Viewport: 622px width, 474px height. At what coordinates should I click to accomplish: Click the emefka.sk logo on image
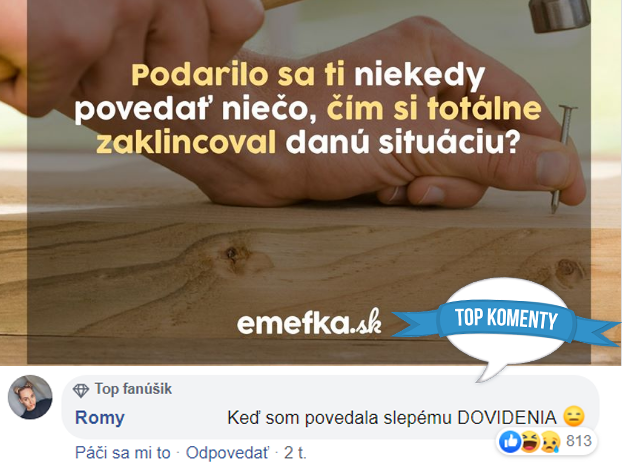tap(309, 322)
